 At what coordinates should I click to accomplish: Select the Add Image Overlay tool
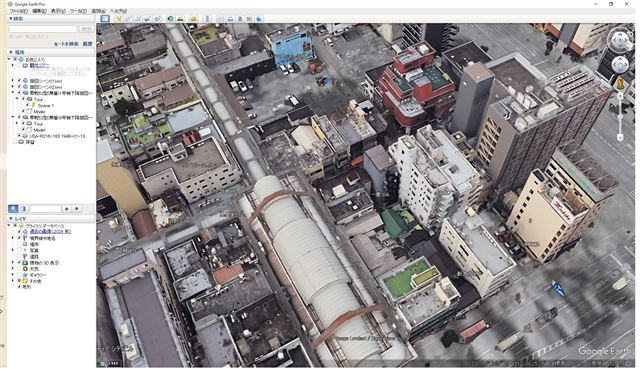coord(148,18)
